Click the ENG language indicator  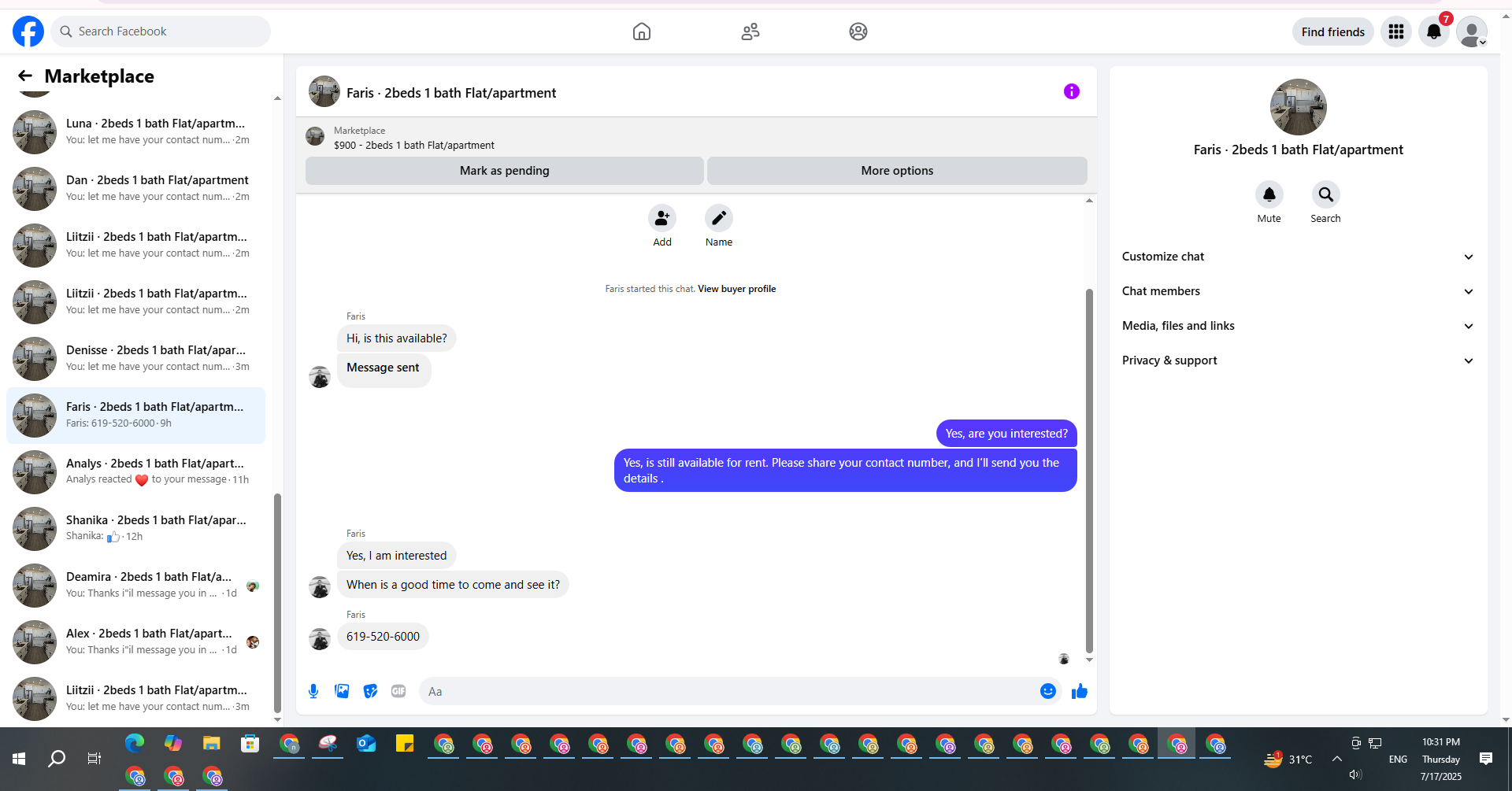click(x=1399, y=760)
